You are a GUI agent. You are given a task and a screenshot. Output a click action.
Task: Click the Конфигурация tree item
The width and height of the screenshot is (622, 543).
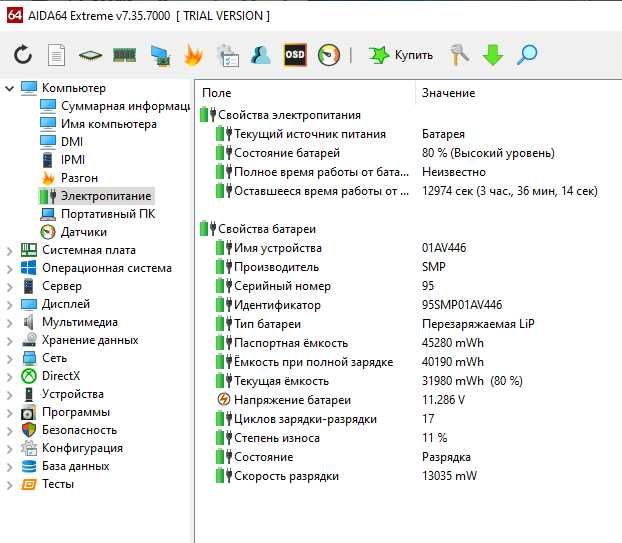pos(82,448)
